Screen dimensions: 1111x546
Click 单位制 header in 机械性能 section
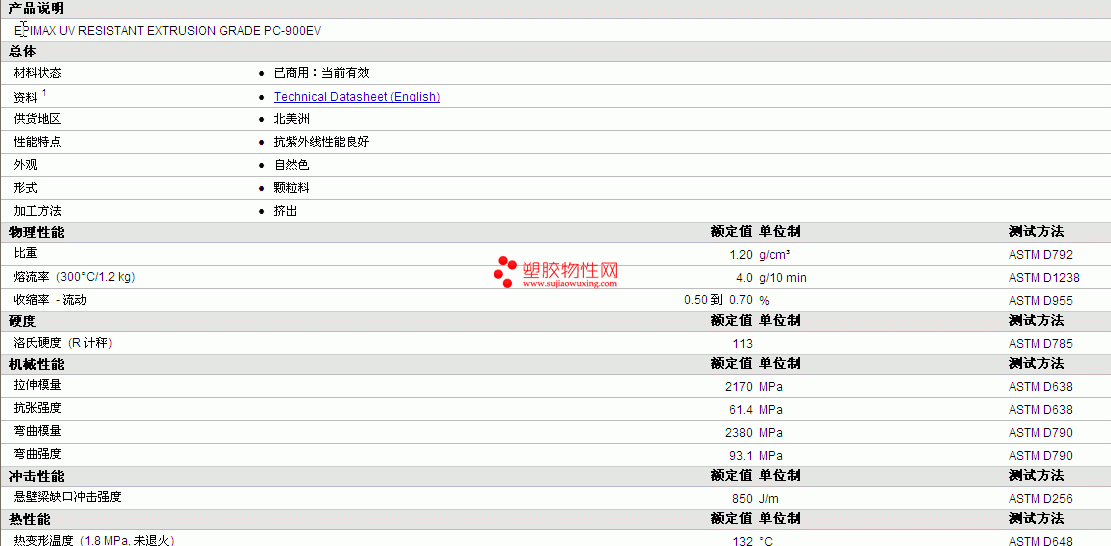[x=780, y=364]
